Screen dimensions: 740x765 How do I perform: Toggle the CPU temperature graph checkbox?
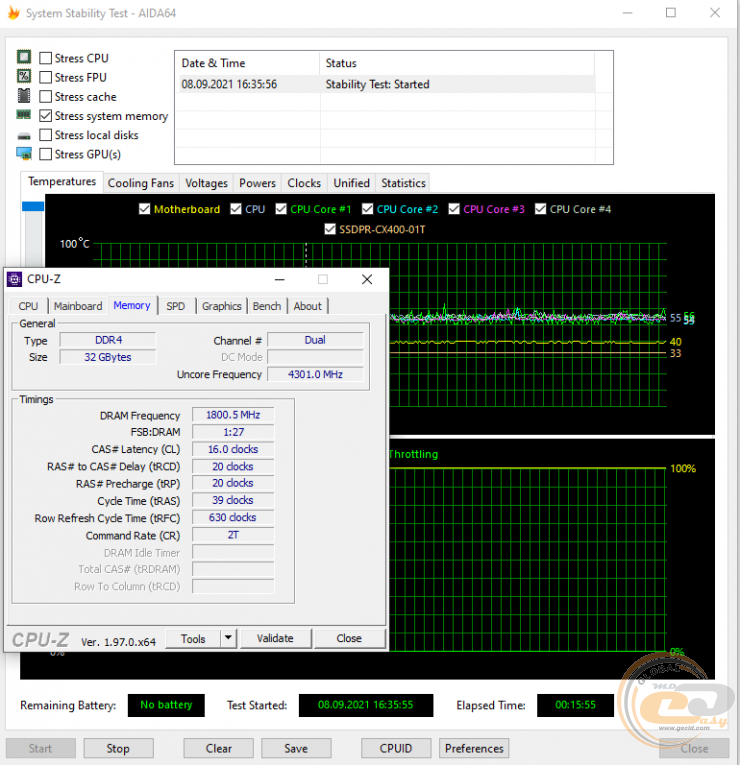(236, 209)
